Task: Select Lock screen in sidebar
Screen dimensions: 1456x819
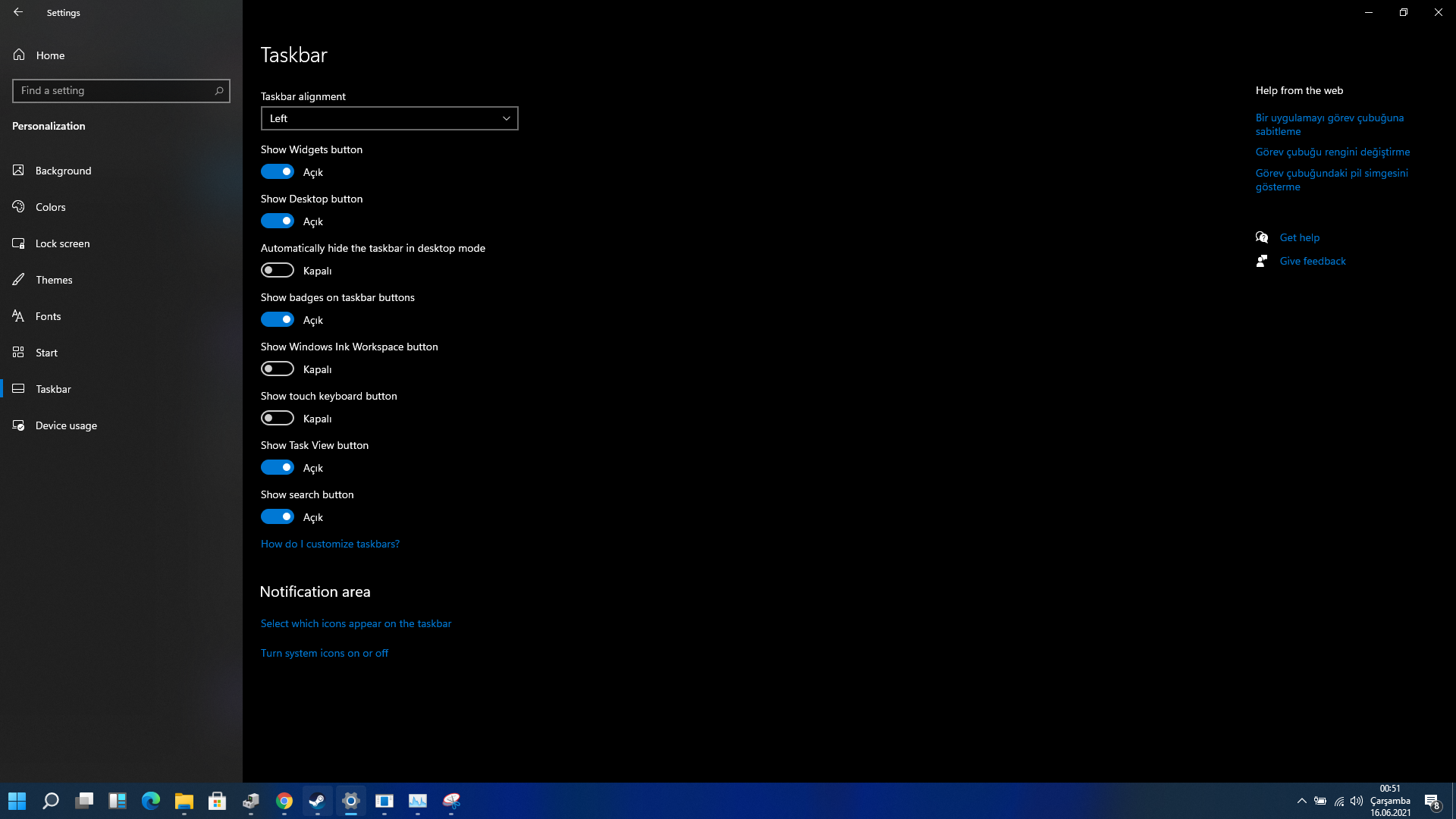Action: pyautogui.click(x=62, y=243)
